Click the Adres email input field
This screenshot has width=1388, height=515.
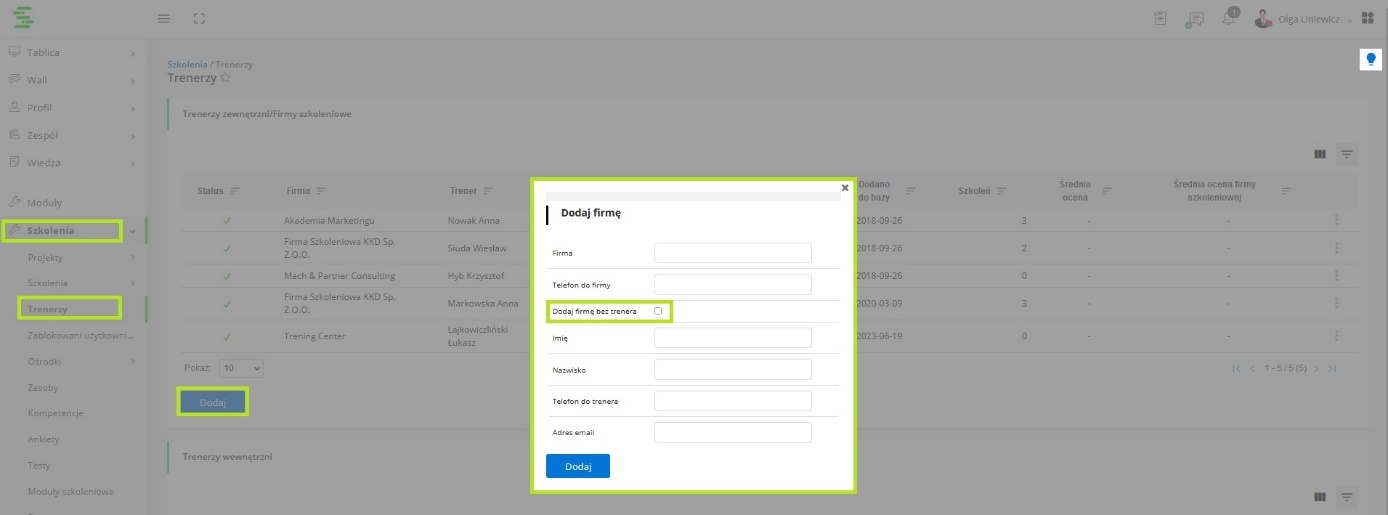point(732,432)
